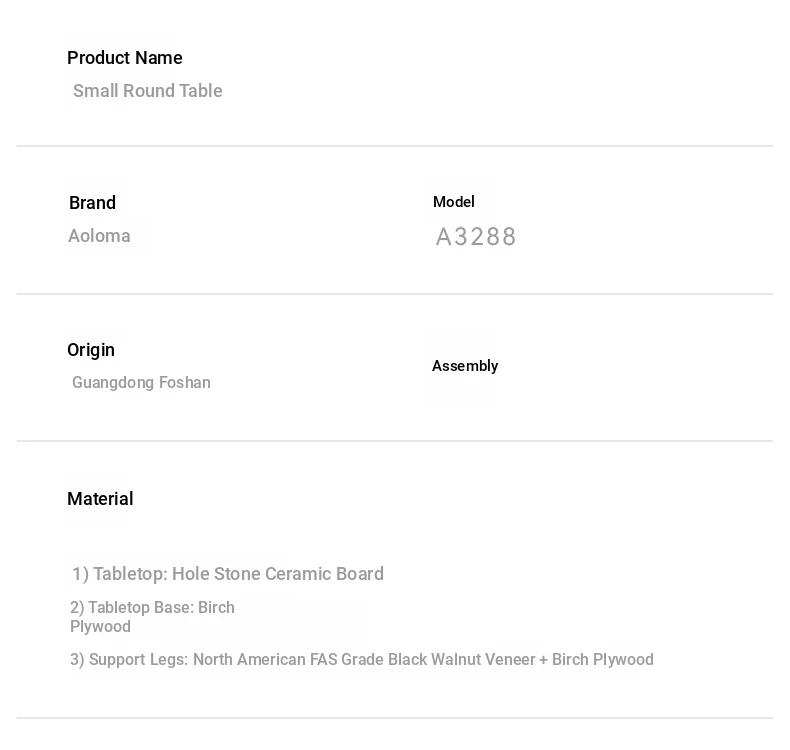Click the Brand label
The height and width of the screenshot is (750, 790).
[92, 203]
